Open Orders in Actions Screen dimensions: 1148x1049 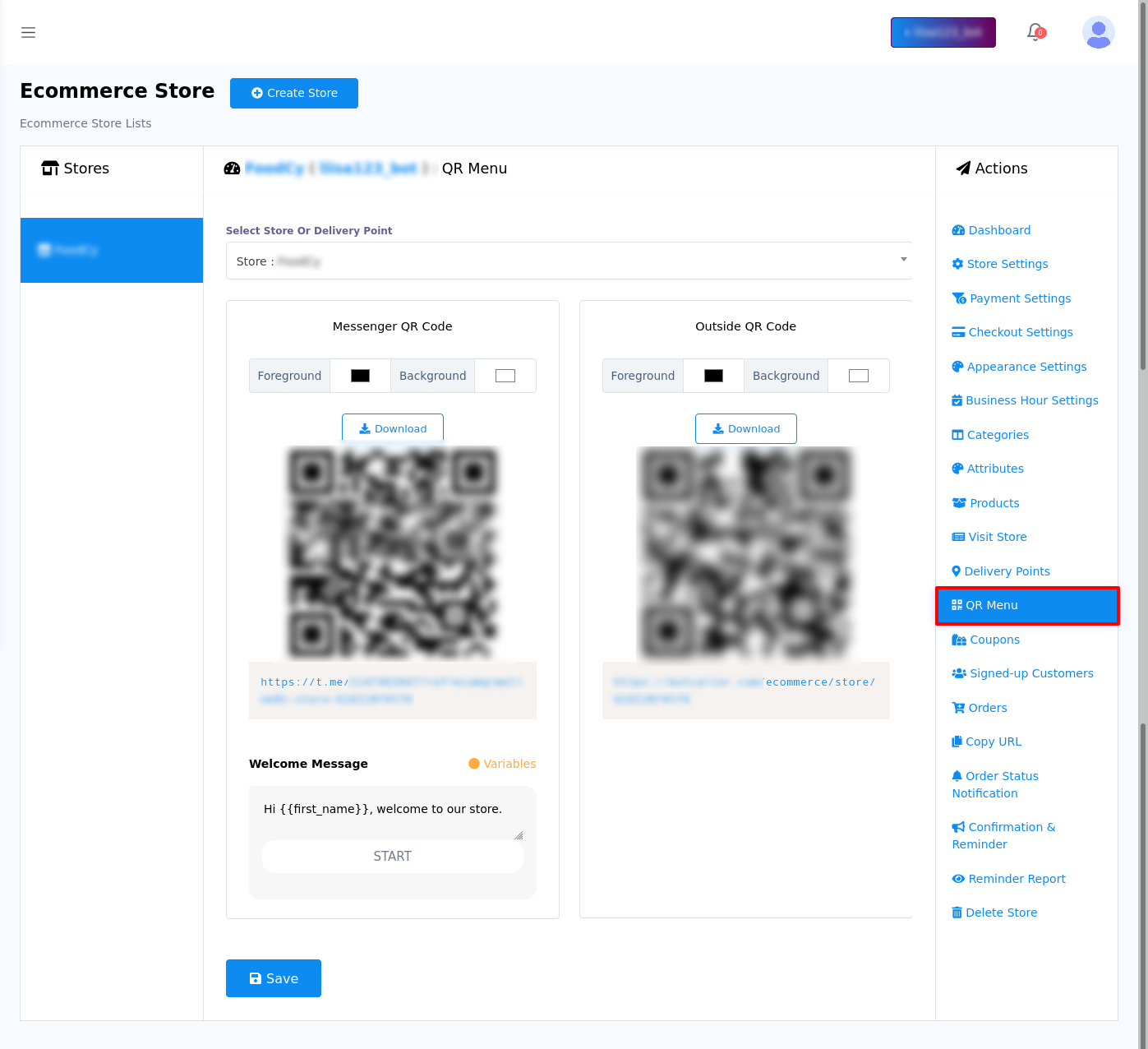click(x=980, y=708)
